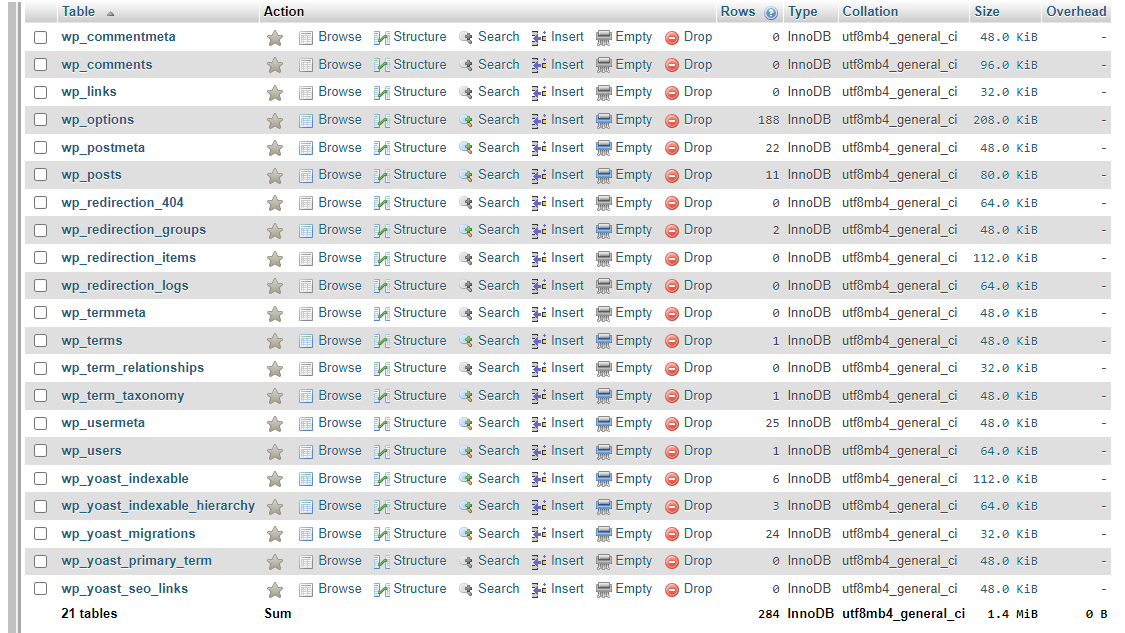This screenshot has width=1125, height=633.
Task: Click the red Drop icon for wp_yoast_primary_term
Action: (672, 562)
